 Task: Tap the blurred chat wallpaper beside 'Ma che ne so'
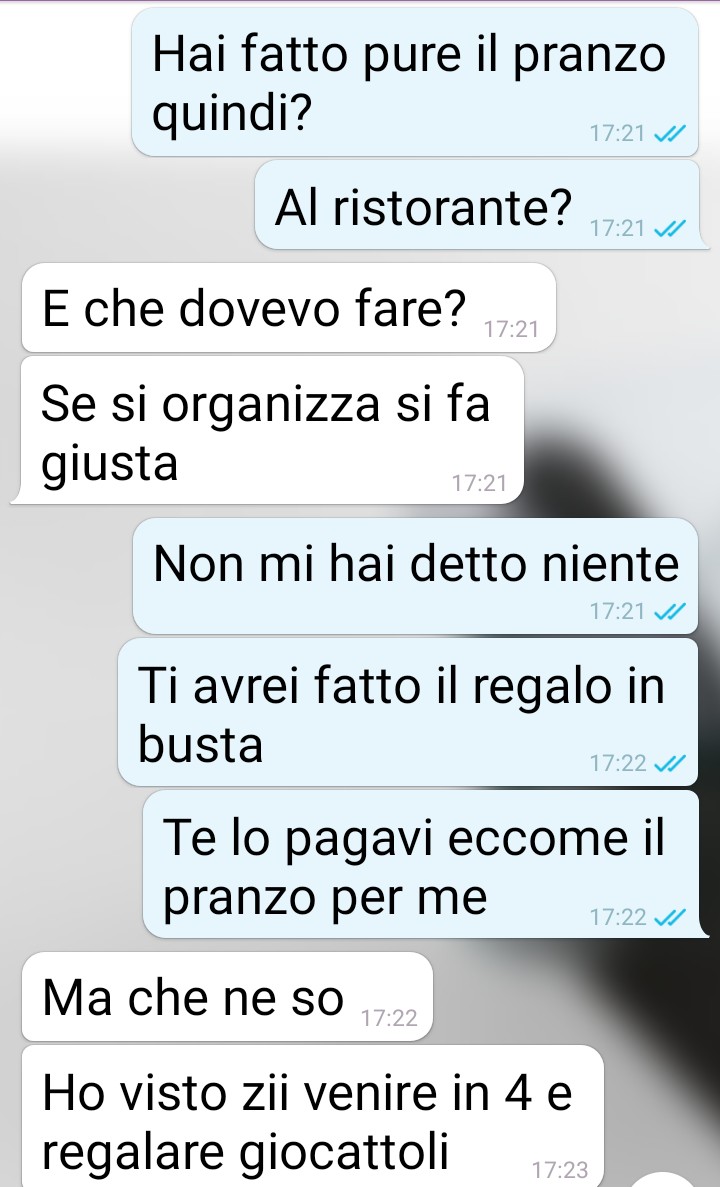pyautogui.click(x=575, y=996)
